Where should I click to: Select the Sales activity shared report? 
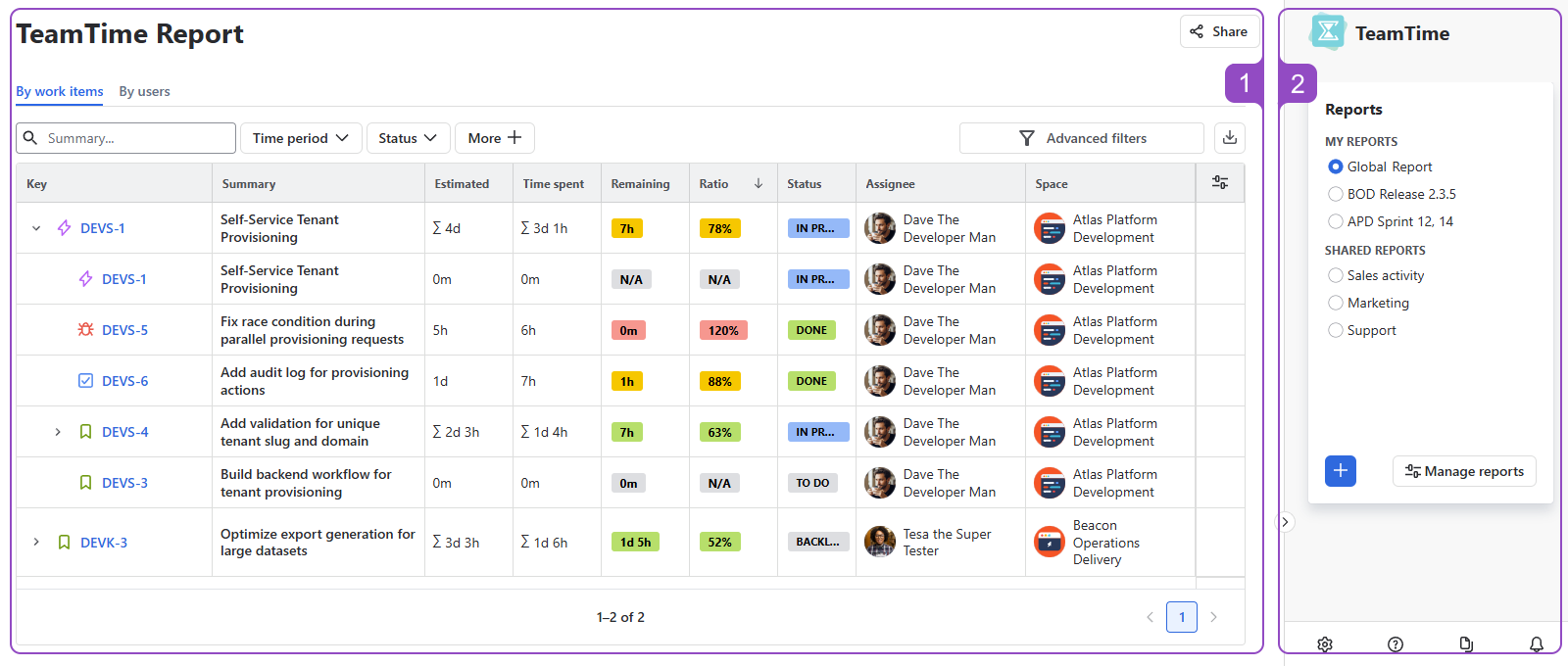point(1336,275)
